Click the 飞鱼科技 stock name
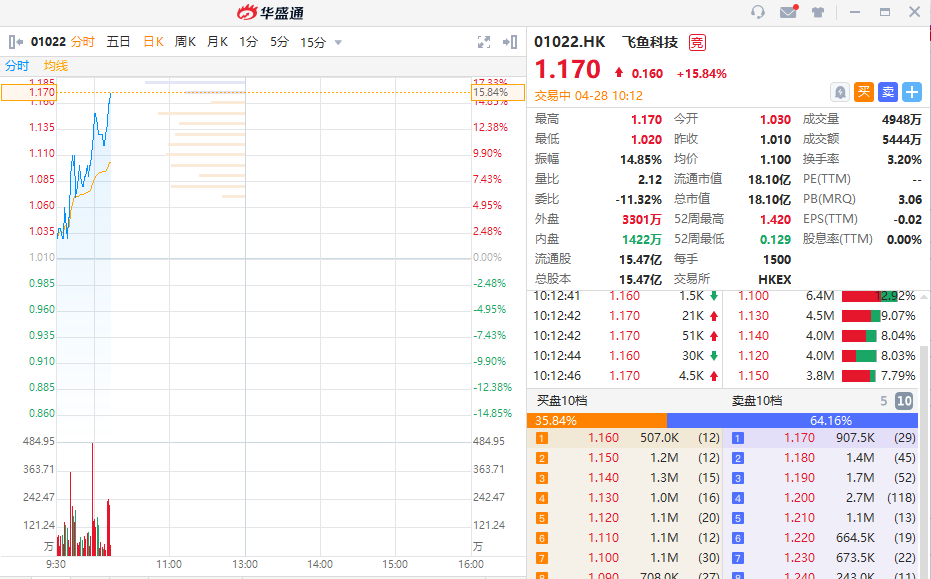931x579 pixels. click(650, 42)
